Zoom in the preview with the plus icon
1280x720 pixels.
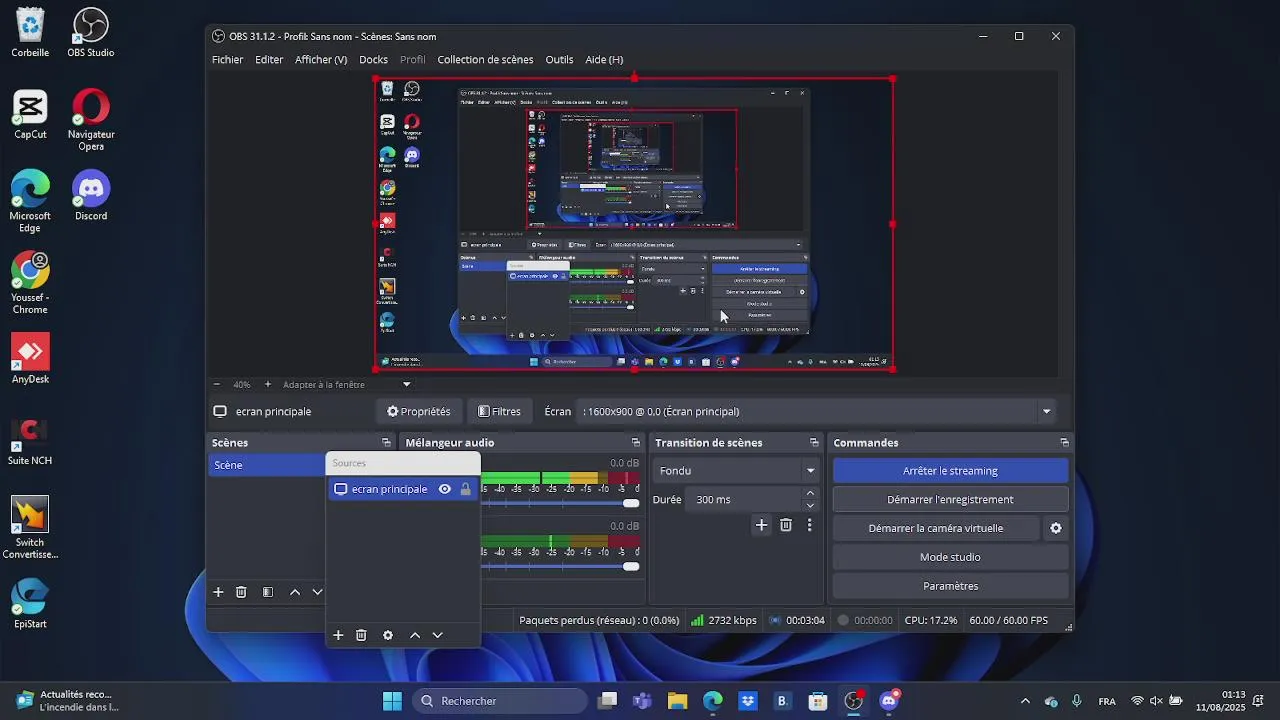(x=267, y=384)
